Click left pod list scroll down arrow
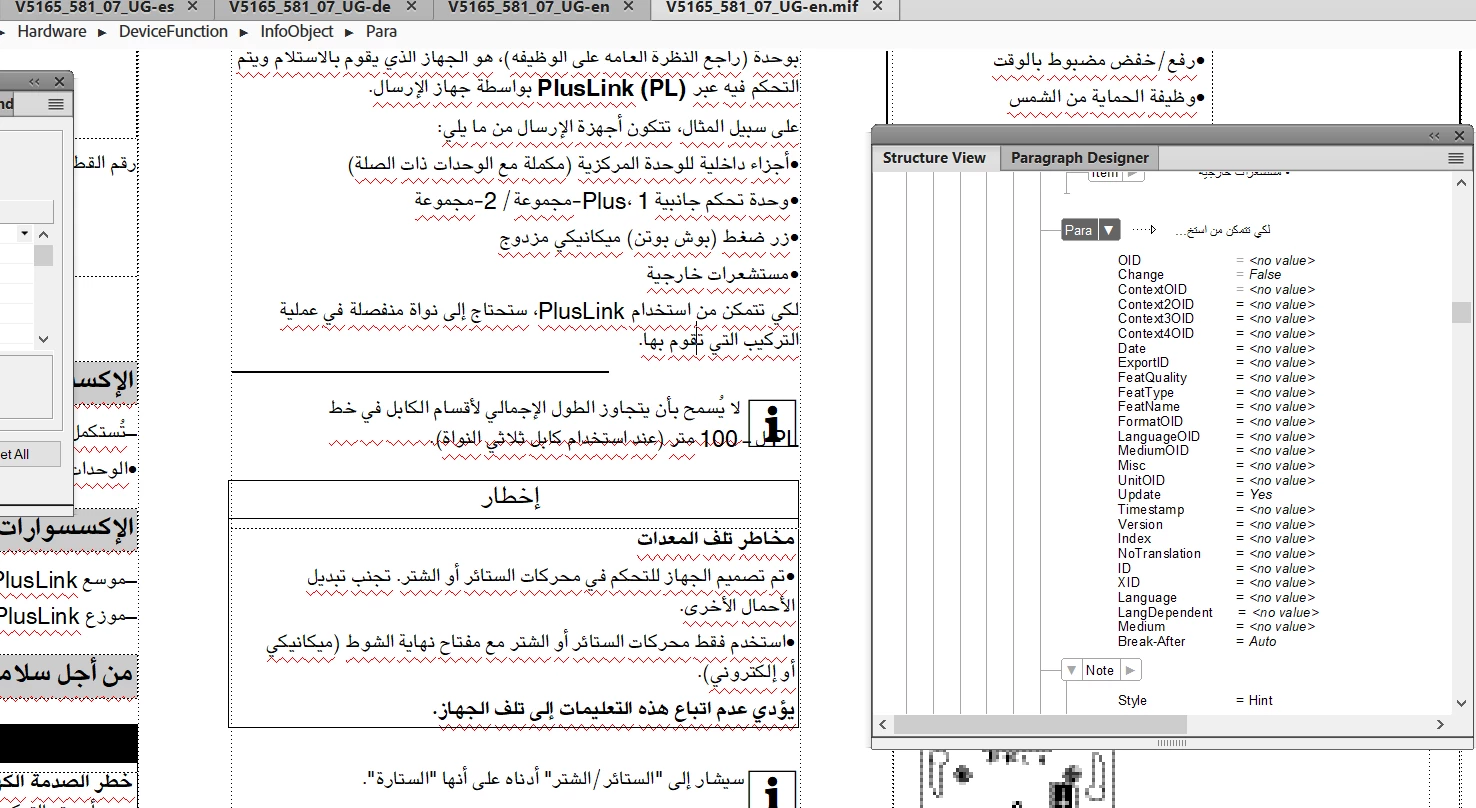The image size is (1476, 808). pyautogui.click(x=44, y=339)
